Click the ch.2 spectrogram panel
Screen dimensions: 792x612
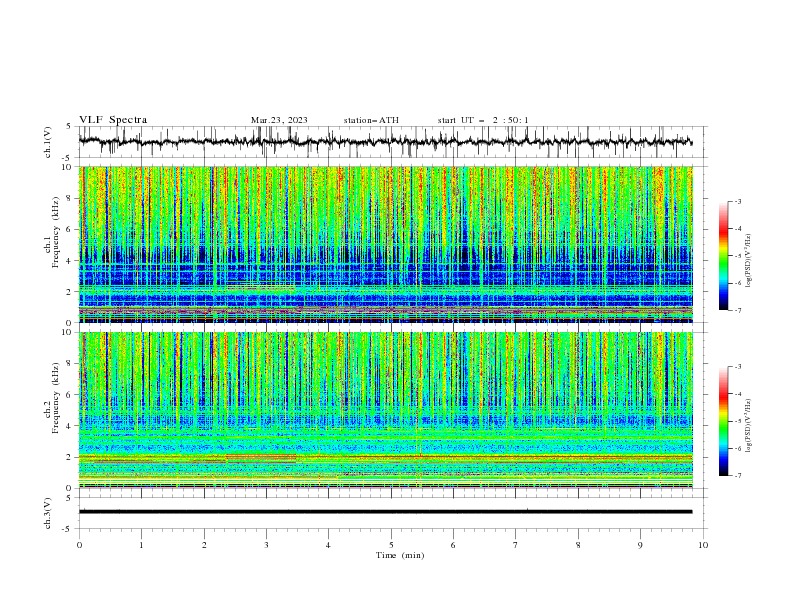pos(385,410)
